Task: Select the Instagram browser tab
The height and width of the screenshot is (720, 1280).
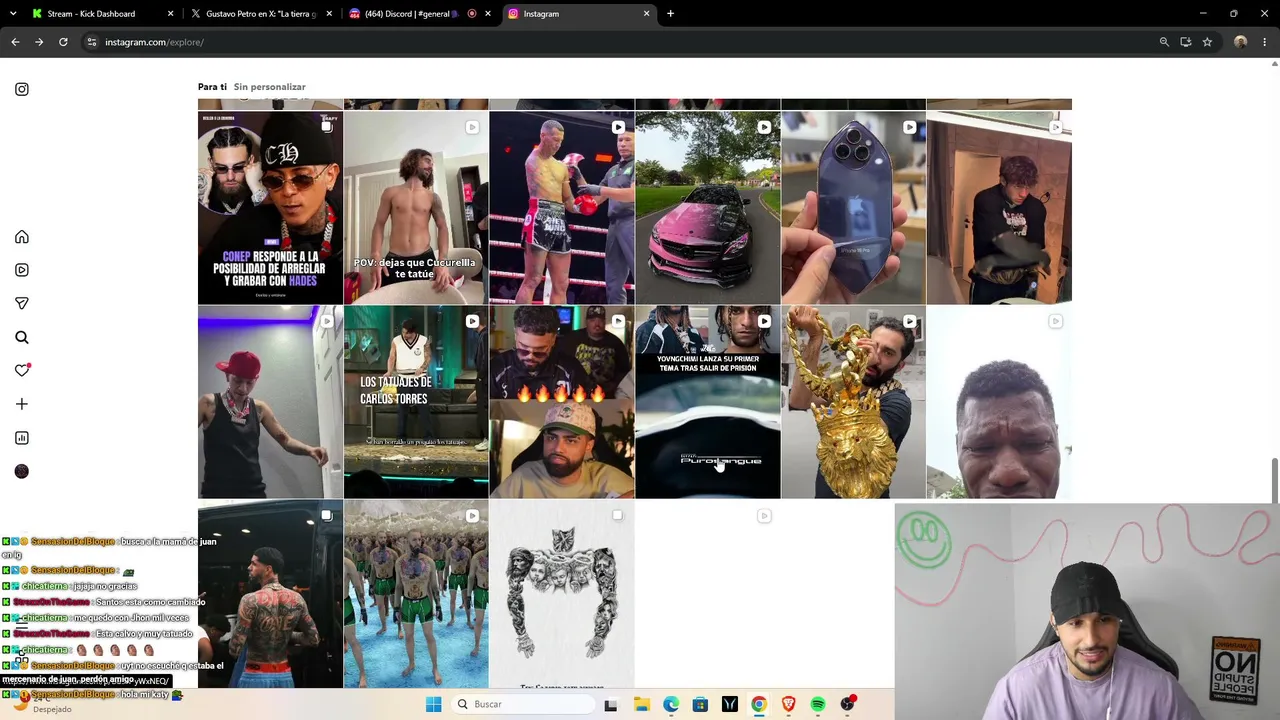Action: (x=578, y=14)
